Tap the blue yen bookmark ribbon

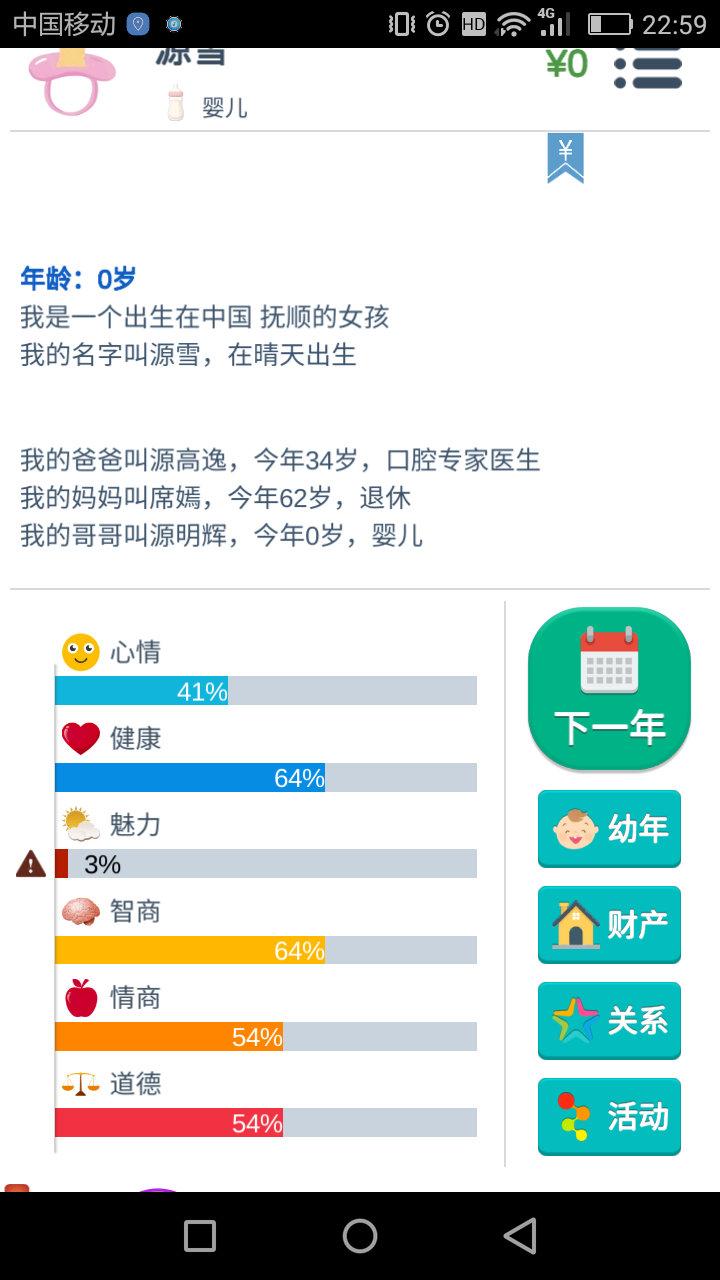point(566,158)
